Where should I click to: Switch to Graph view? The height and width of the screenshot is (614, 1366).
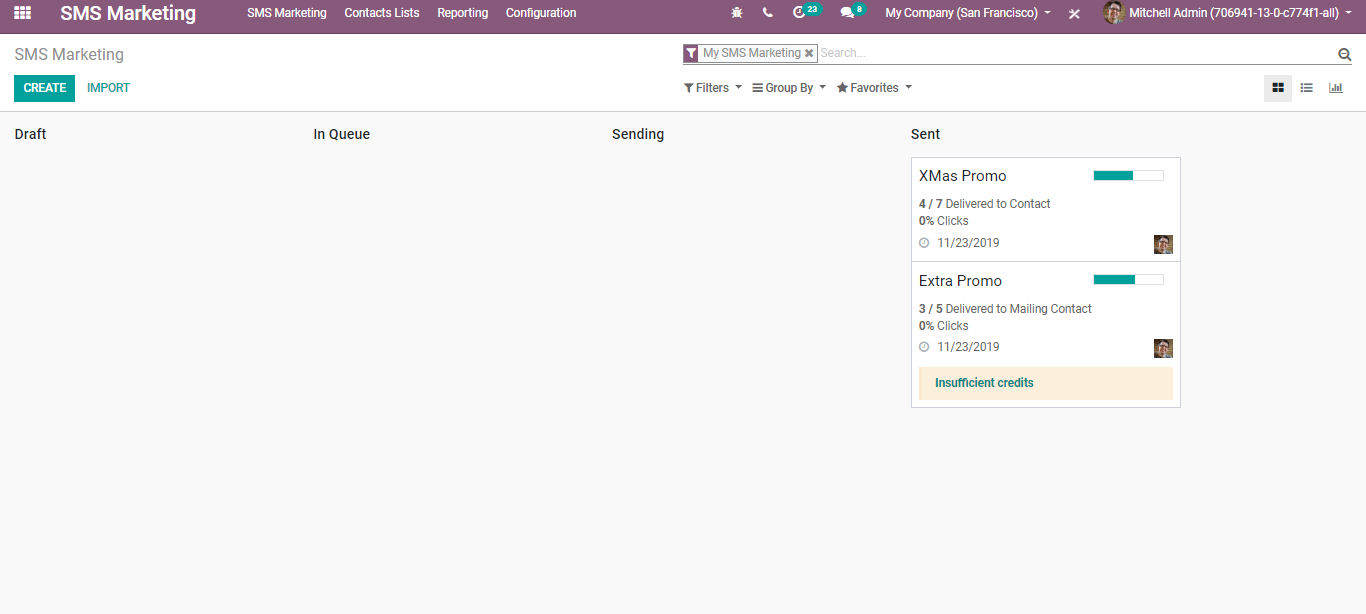1335,88
